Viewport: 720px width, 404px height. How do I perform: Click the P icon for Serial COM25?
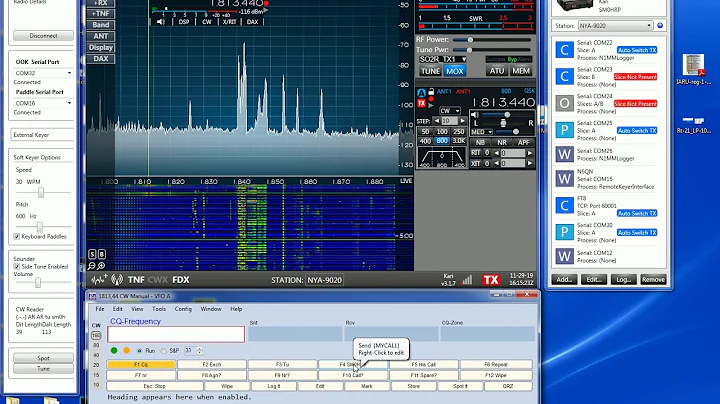tap(564, 130)
